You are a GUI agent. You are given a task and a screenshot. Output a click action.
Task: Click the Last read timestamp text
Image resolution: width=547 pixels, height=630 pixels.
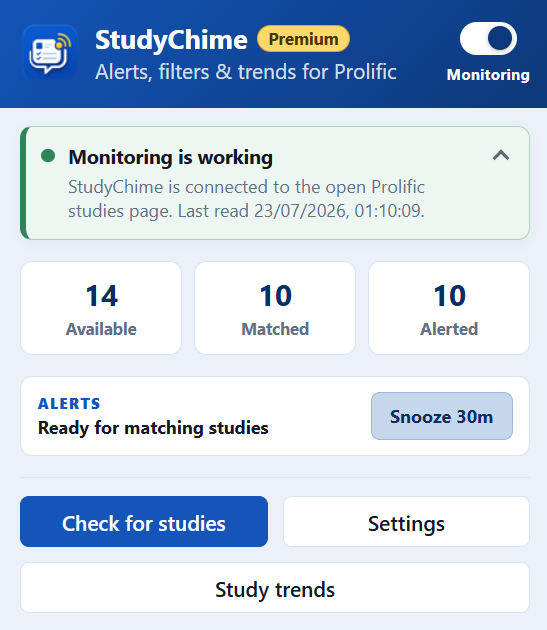(x=301, y=211)
